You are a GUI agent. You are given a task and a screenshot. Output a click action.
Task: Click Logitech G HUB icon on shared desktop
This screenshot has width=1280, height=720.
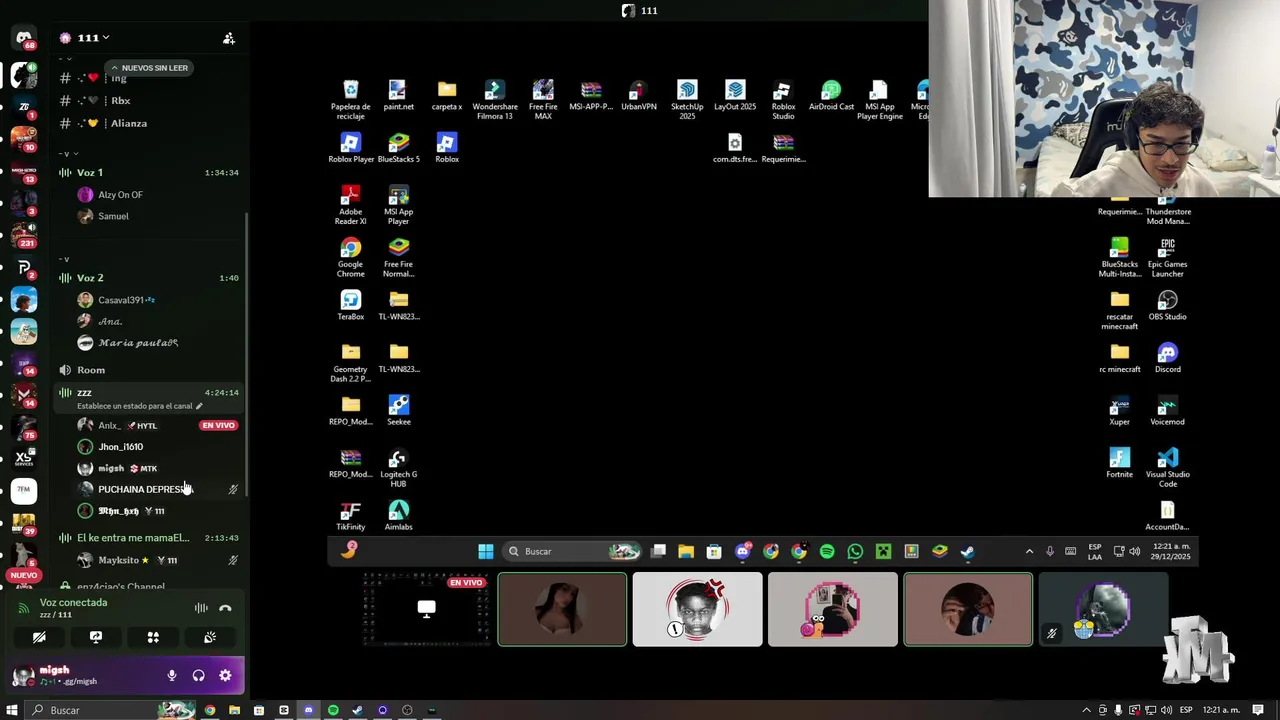[x=398, y=467]
